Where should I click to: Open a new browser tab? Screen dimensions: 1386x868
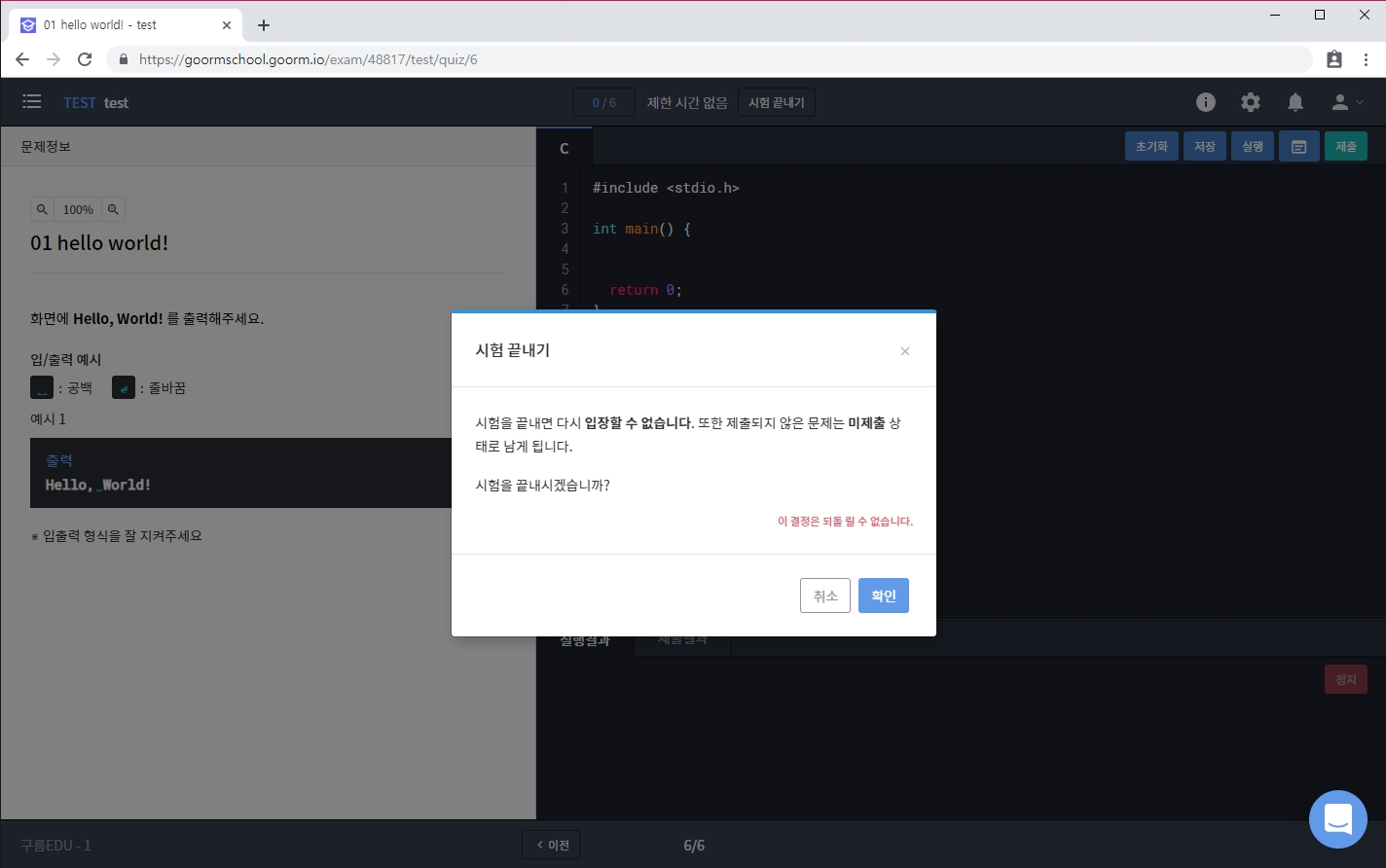click(264, 25)
